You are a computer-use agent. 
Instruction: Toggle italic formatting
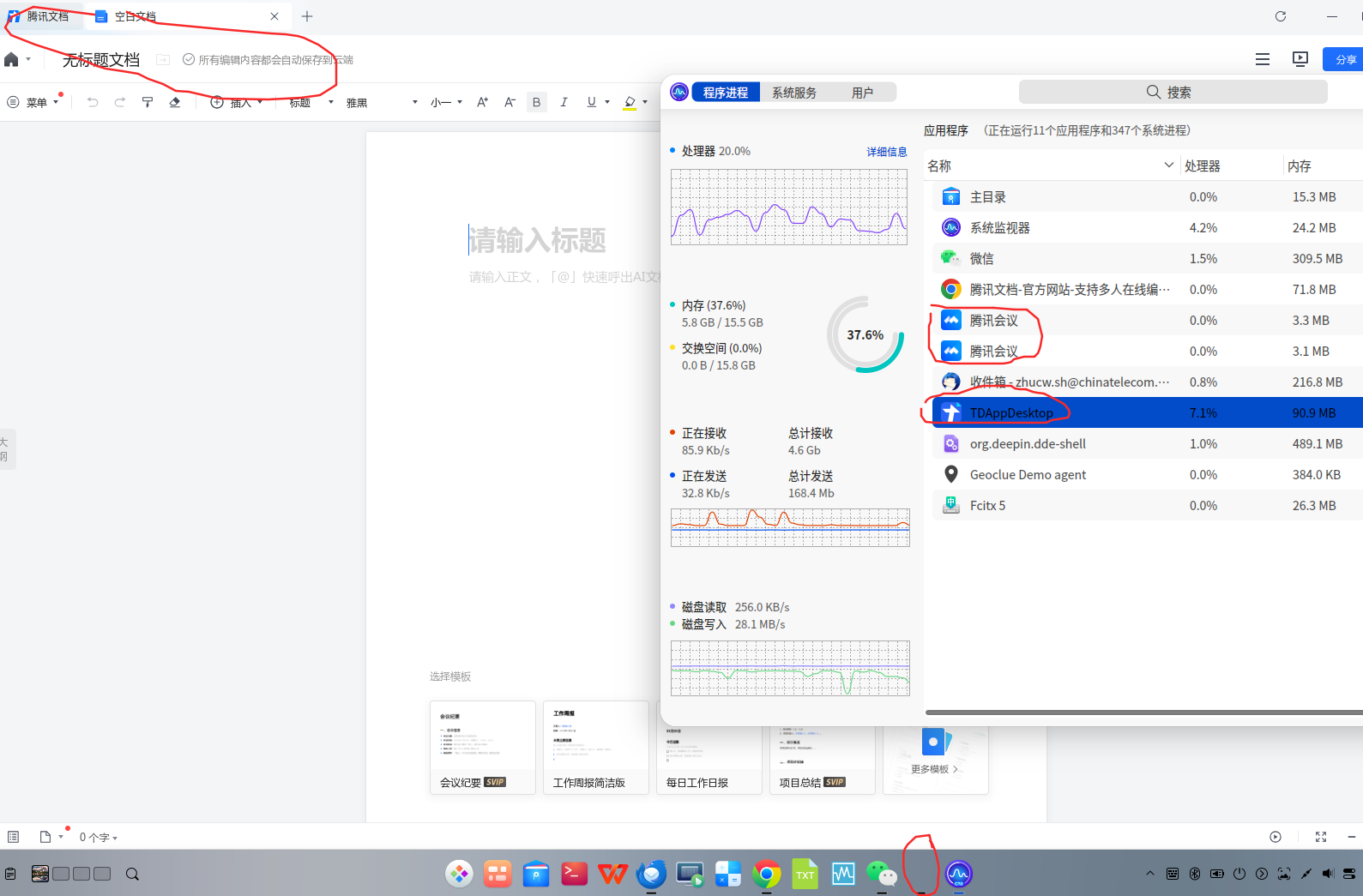[564, 102]
